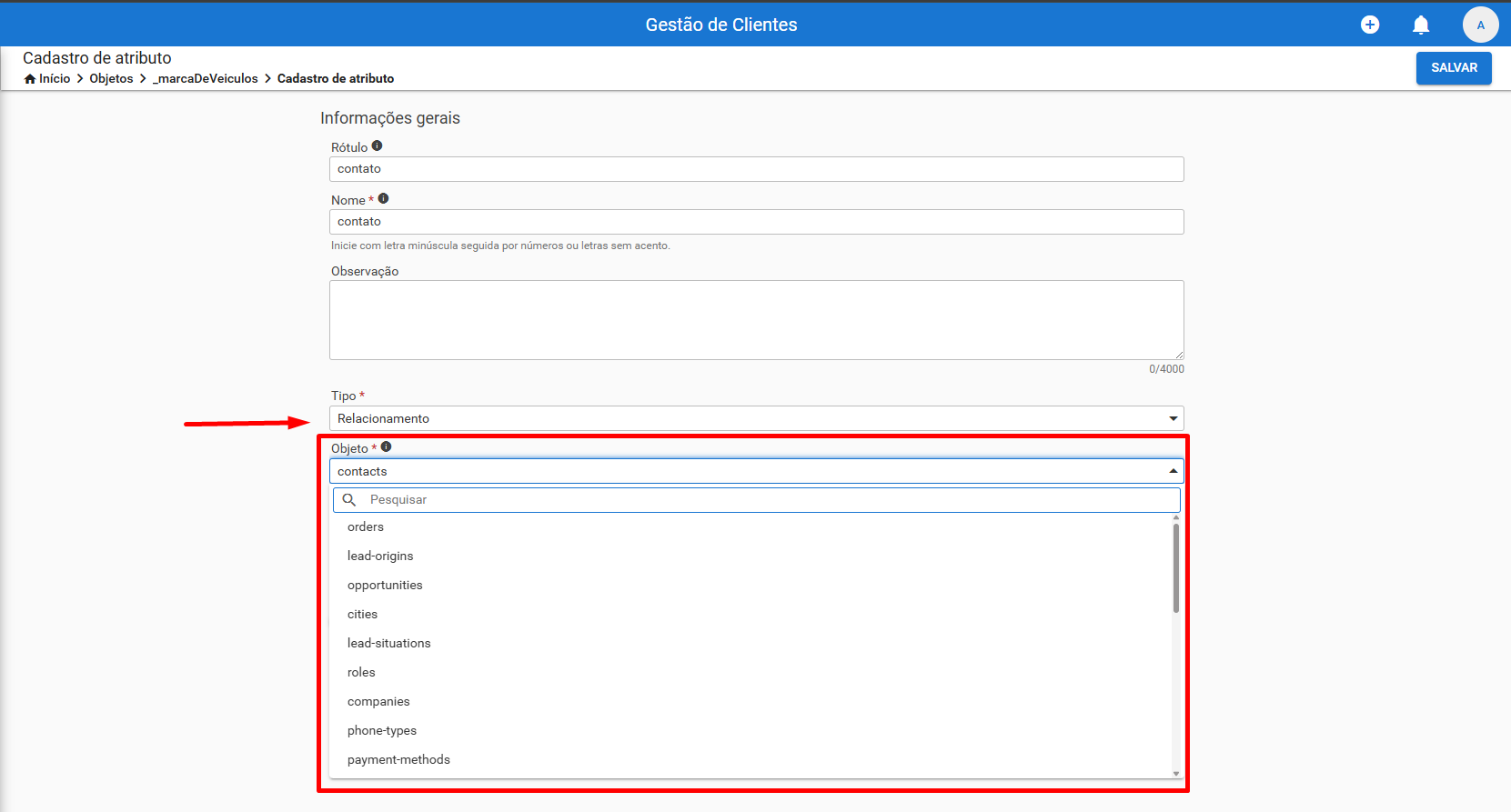Click the info icon next to Rótulo

pos(377,145)
